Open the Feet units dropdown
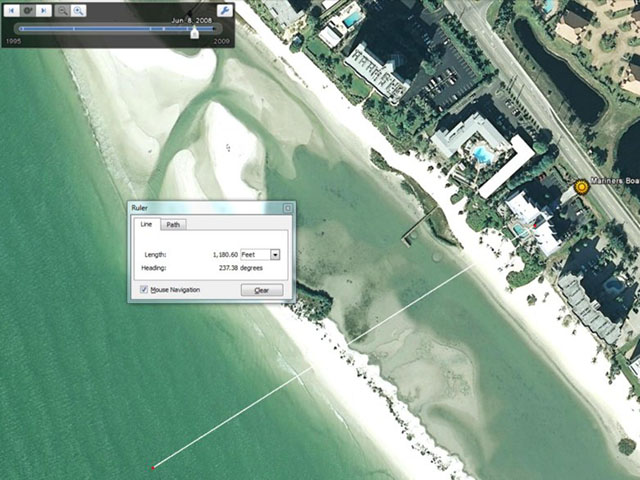Screen dimensions: 640x480 tap(275, 255)
